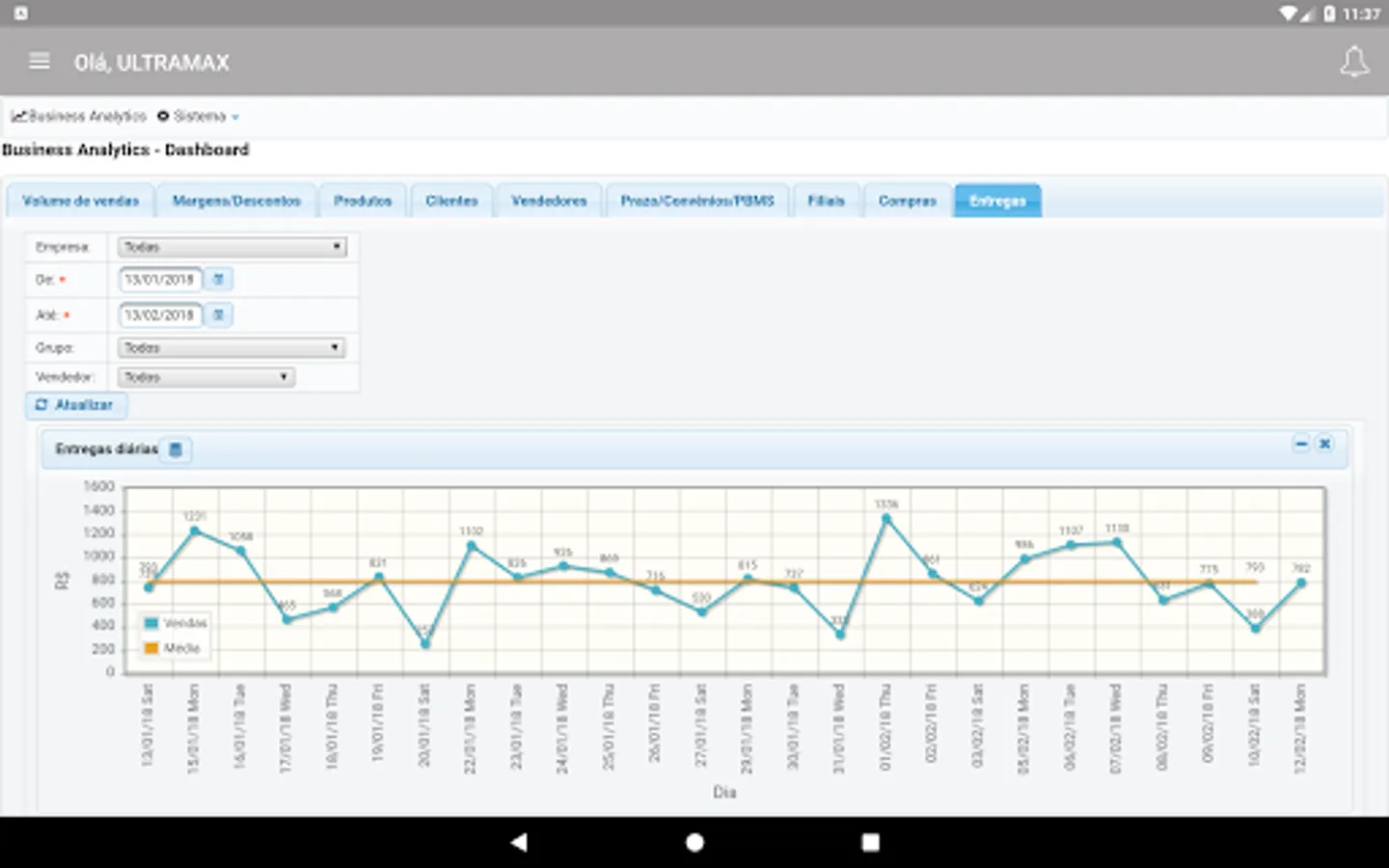Click the De start date field
The width and height of the screenshot is (1389, 868).
pyautogui.click(x=160, y=280)
